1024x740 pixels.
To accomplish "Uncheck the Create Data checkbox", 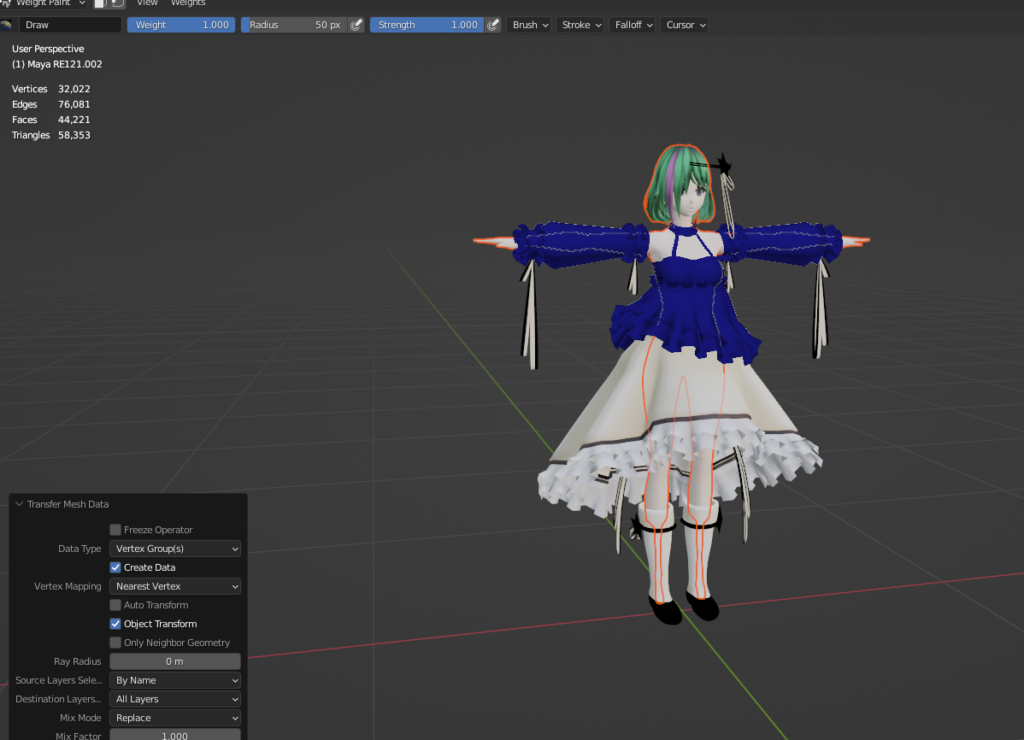I will [116, 568].
